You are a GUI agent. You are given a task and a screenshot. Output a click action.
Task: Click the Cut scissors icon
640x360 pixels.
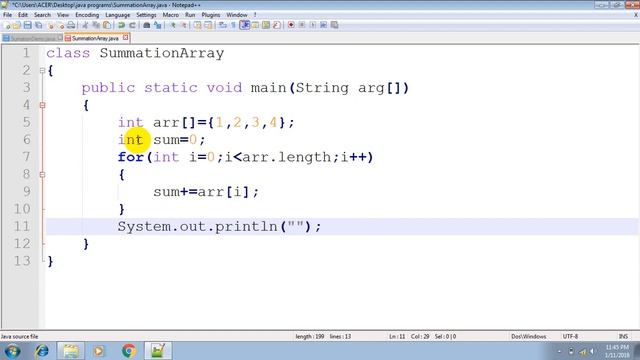pyautogui.click(x=85, y=25)
